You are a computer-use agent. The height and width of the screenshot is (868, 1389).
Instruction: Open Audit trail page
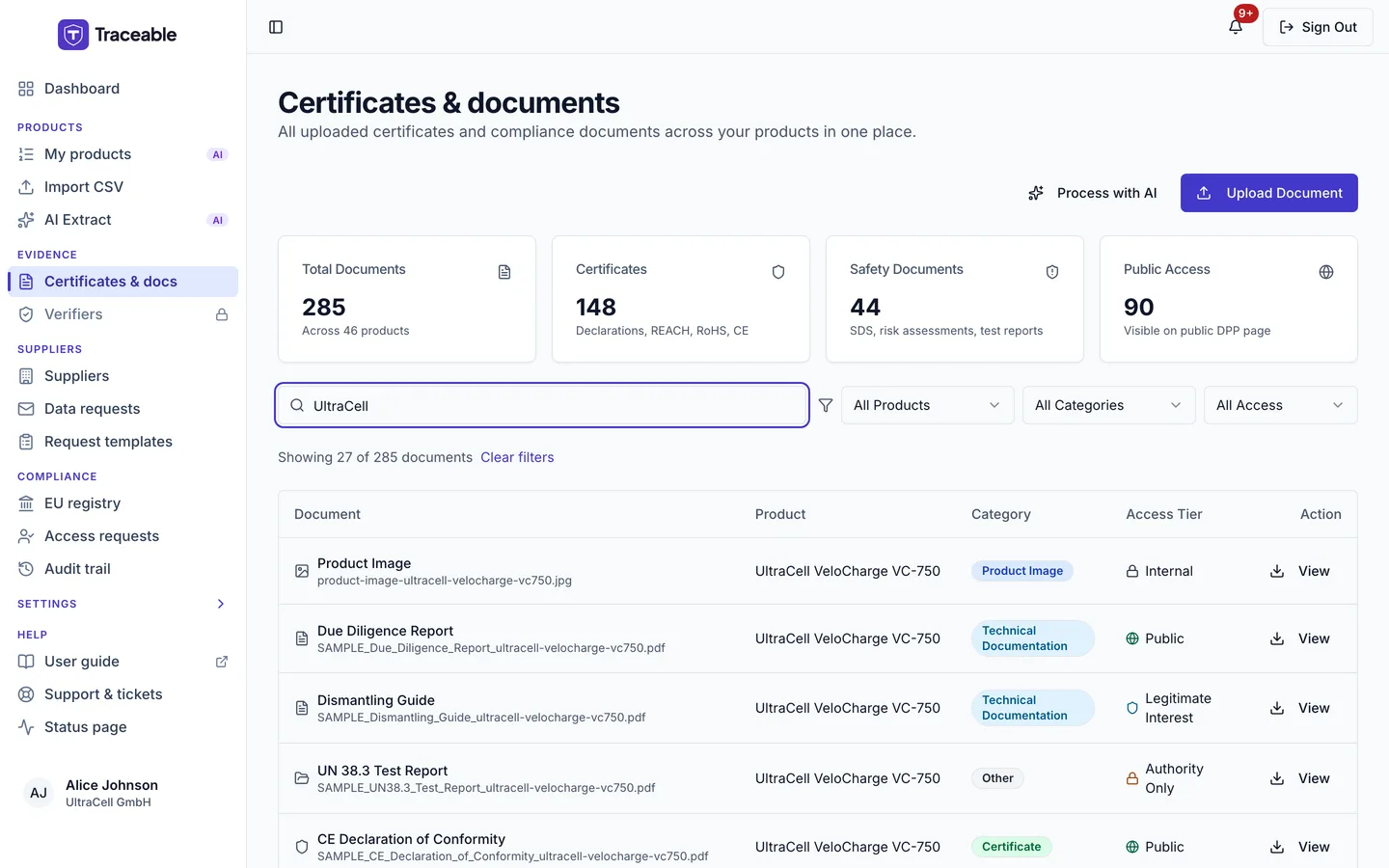coord(123,569)
